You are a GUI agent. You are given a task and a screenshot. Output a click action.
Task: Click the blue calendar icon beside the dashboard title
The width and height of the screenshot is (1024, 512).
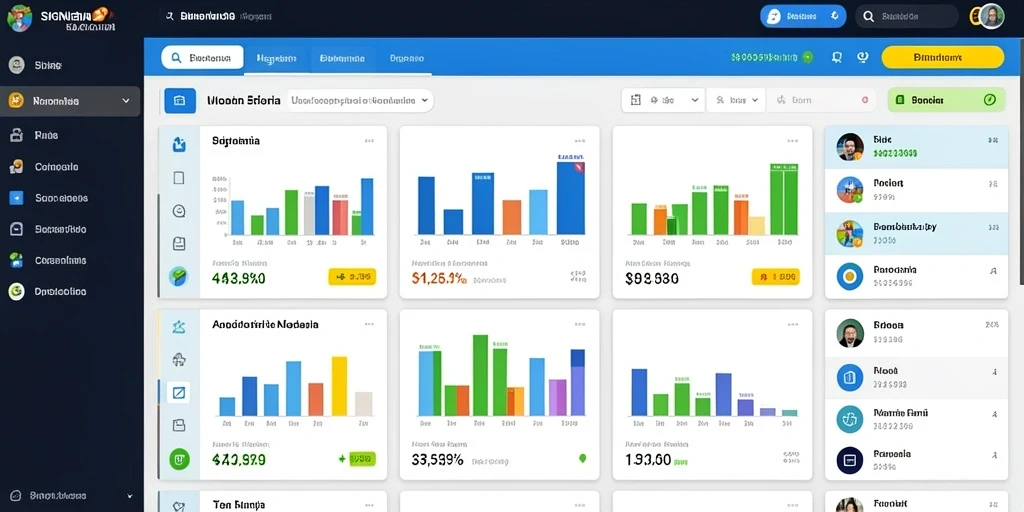180,101
